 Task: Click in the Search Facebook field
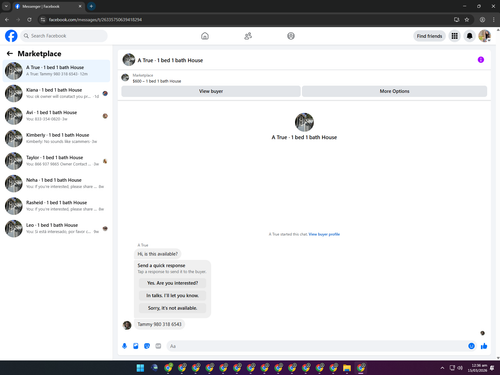tap(64, 36)
